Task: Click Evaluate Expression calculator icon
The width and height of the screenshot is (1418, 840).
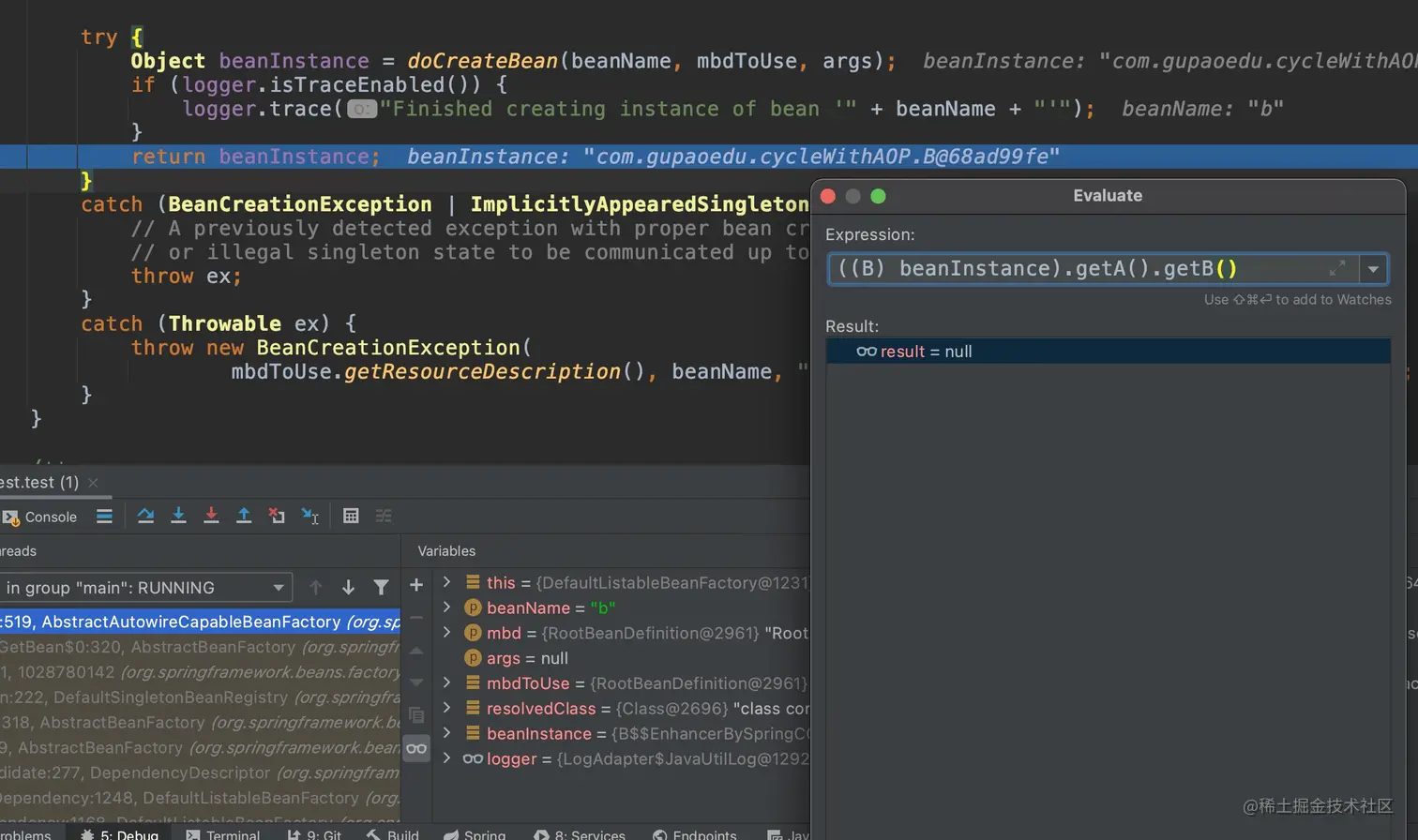Action: pyautogui.click(x=351, y=516)
